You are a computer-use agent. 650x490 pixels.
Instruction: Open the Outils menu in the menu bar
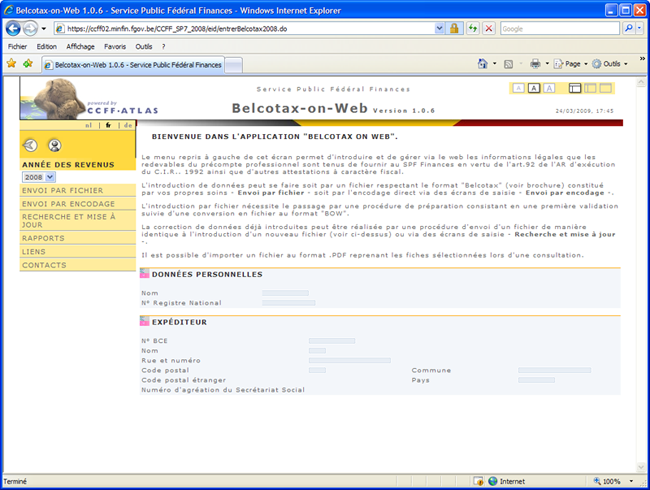coord(144,46)
